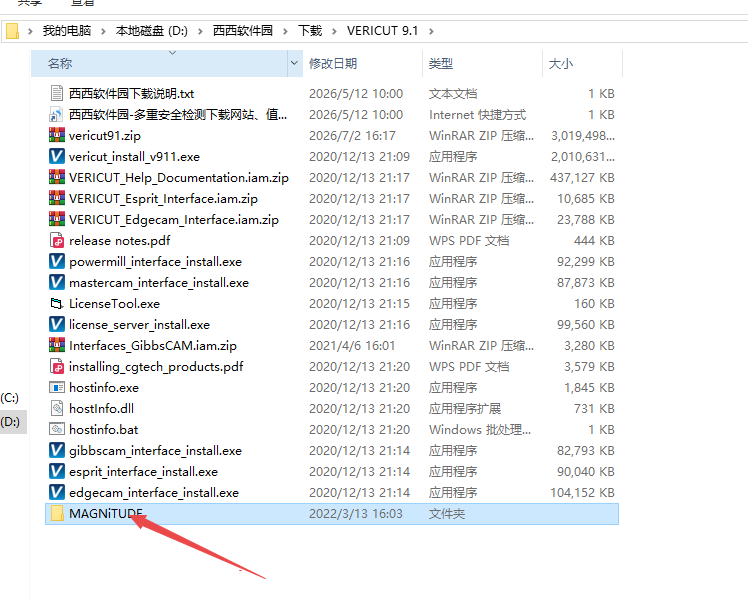The height and width of the screenshot is (600, 748).
Task: Click the V icon of esprit_interface_install.exe
Action: click(57, 471)
